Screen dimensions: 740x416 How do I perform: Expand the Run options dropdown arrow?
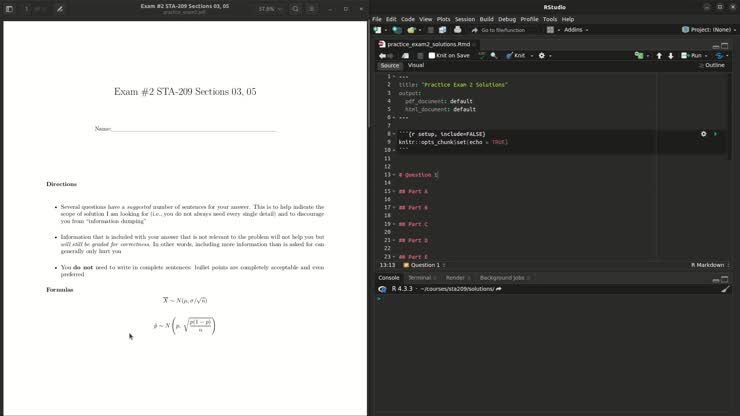coord(706,56)
